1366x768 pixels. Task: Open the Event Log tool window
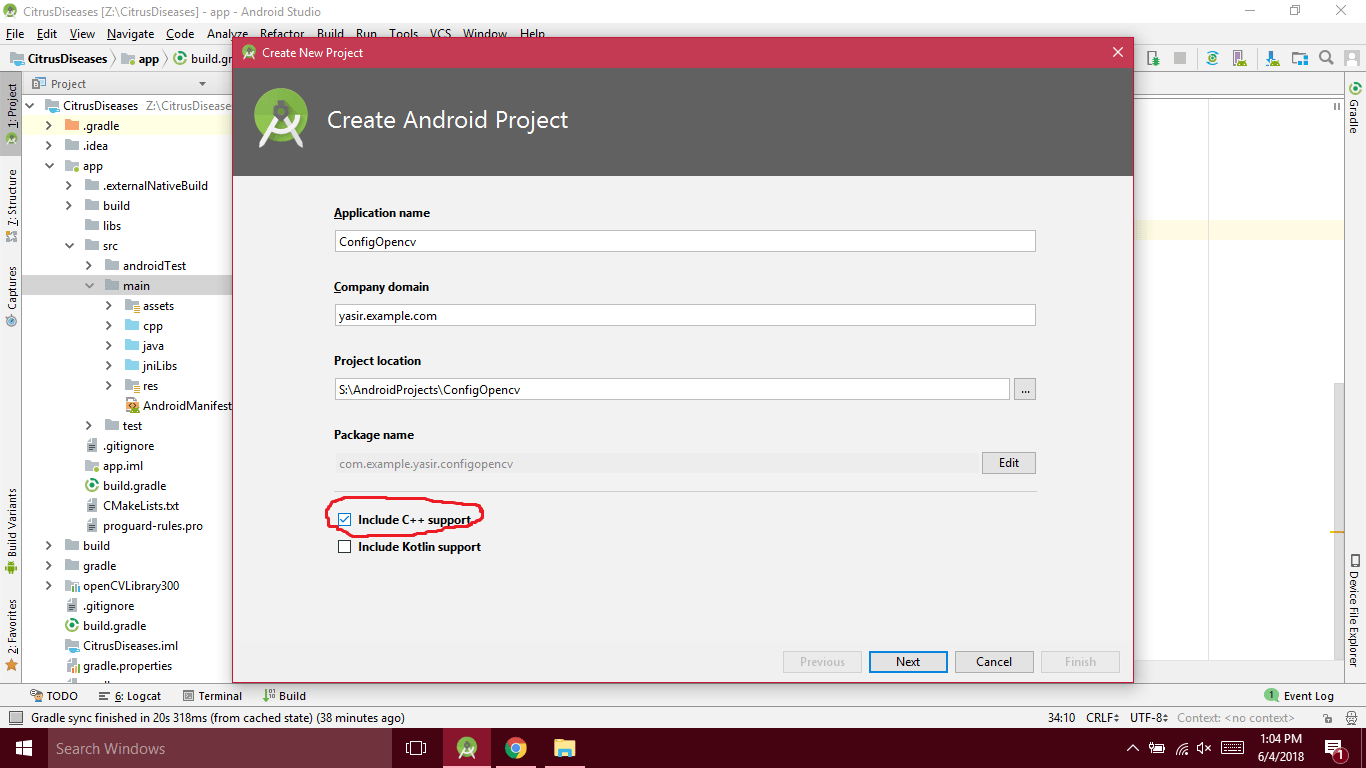(x=1299, y=696)
